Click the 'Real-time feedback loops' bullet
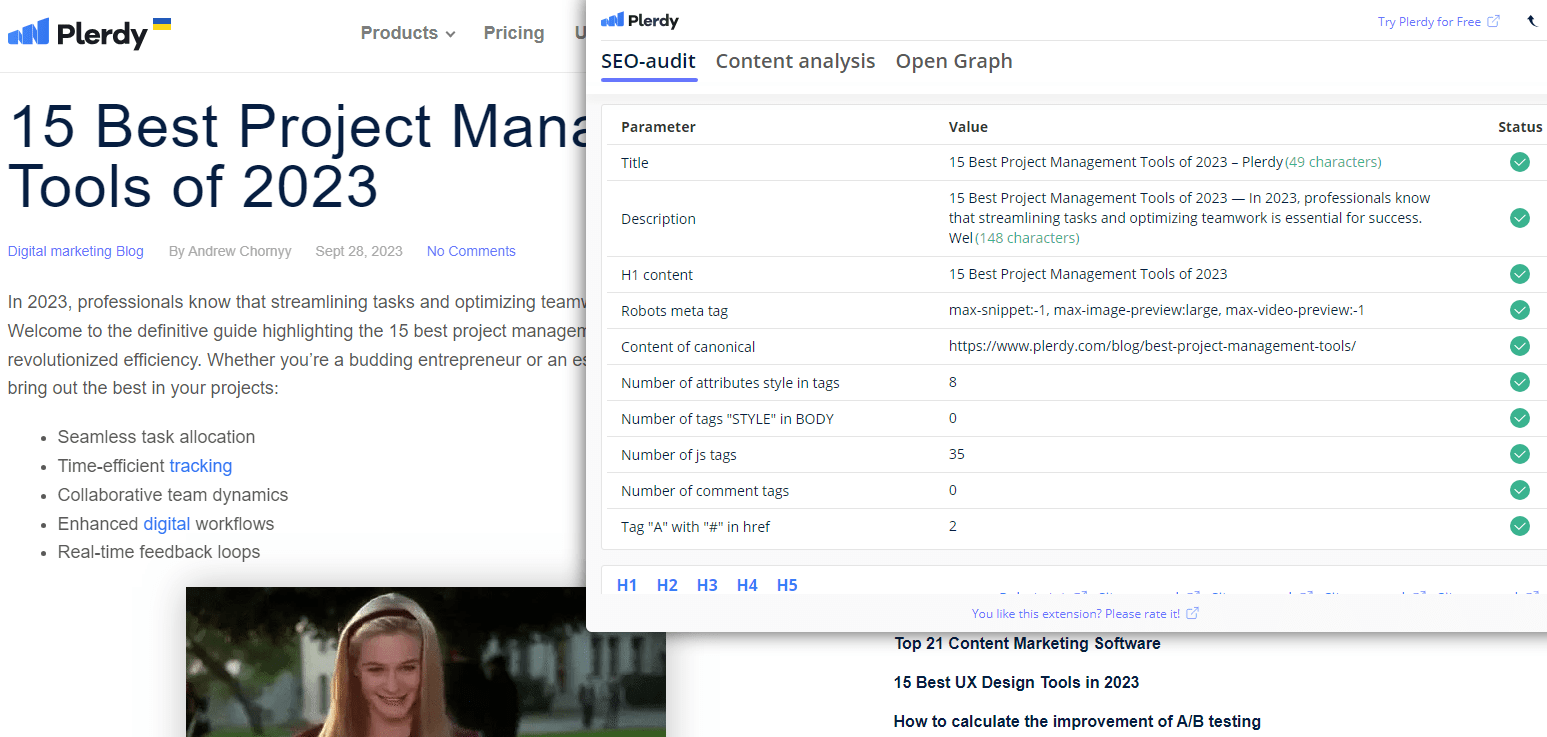The height and width of the screenshot is (737, 1547). pos(159,552)
